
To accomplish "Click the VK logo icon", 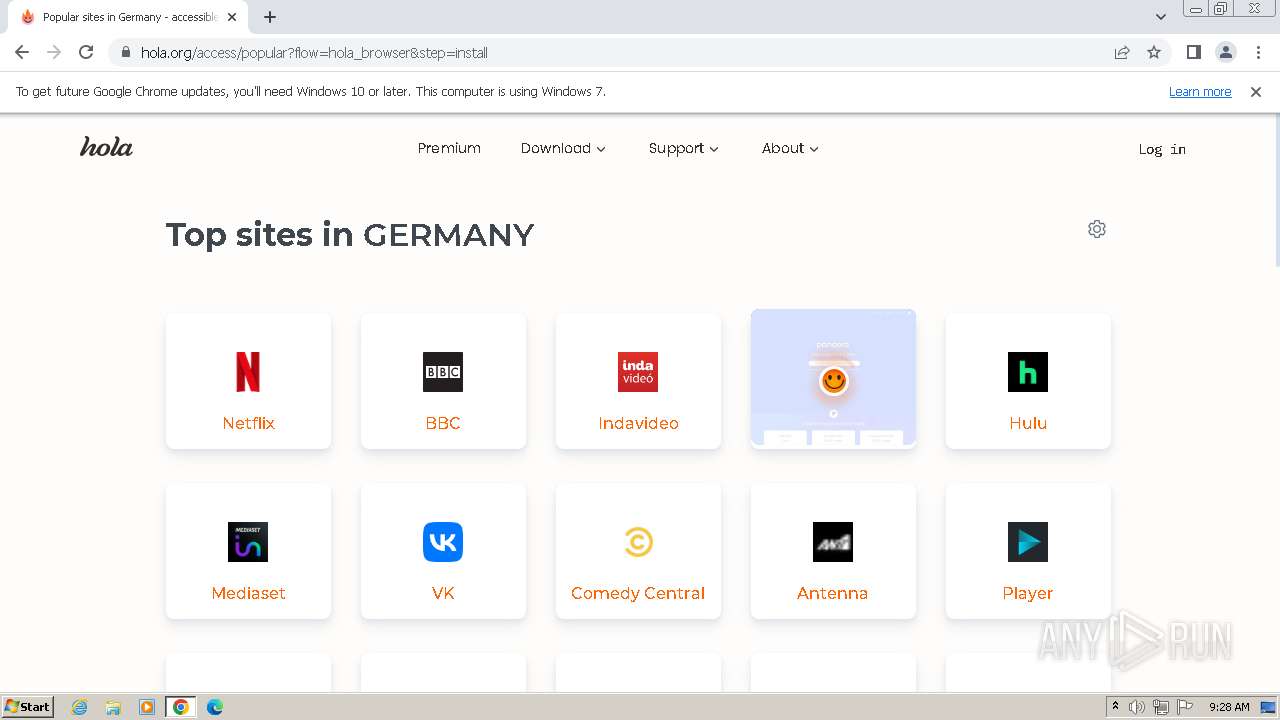I will pyautogui.click(x=443, y=542).
